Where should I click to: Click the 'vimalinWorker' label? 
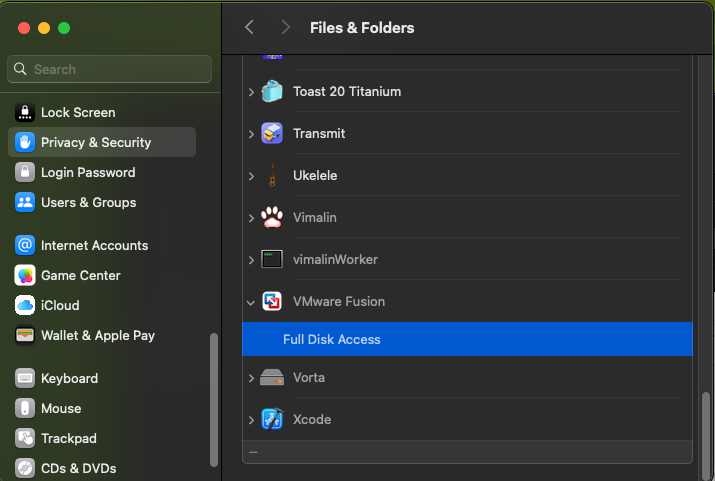coord(335,259)
